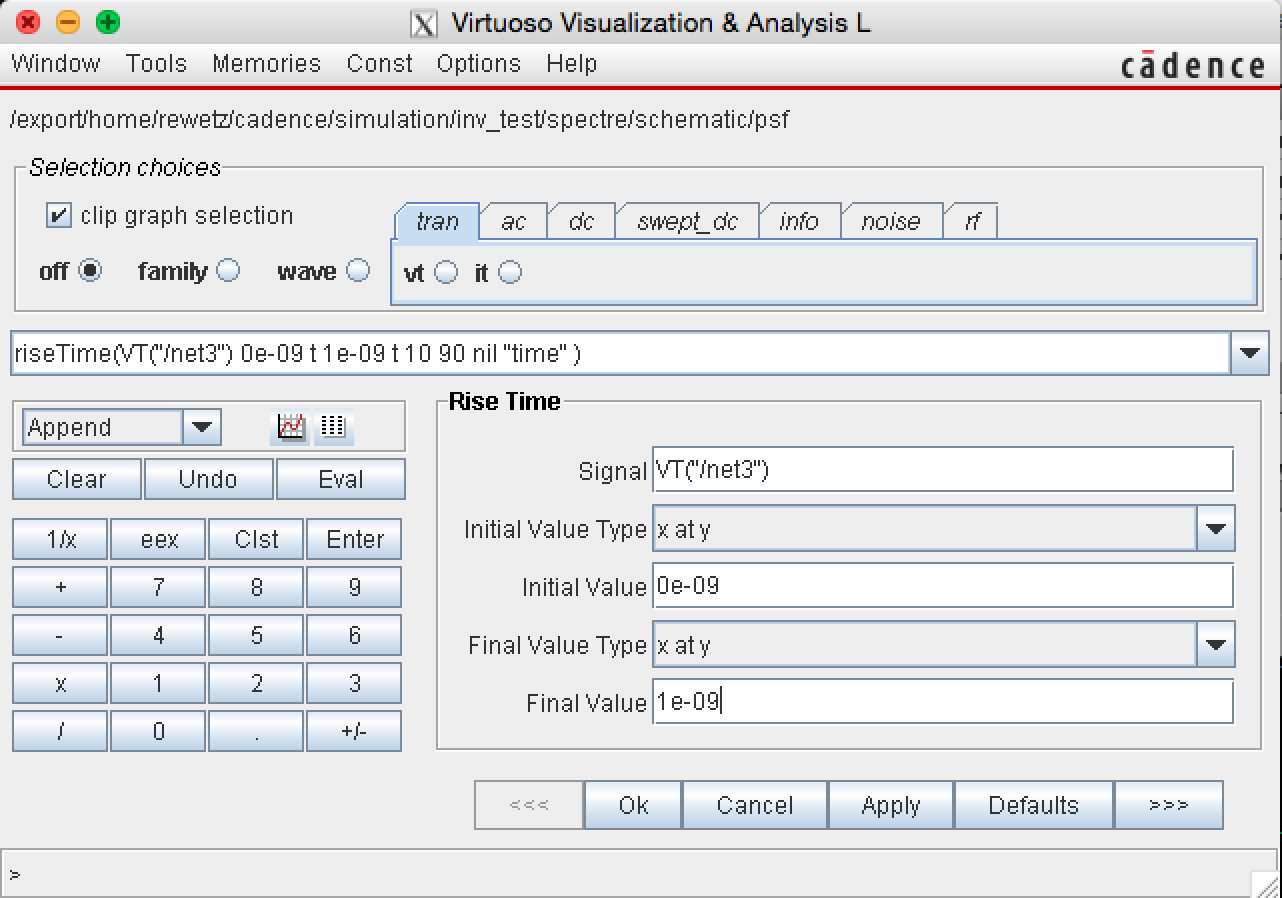Click the Apply button
1282x898 pixels.
coord(890,805)
